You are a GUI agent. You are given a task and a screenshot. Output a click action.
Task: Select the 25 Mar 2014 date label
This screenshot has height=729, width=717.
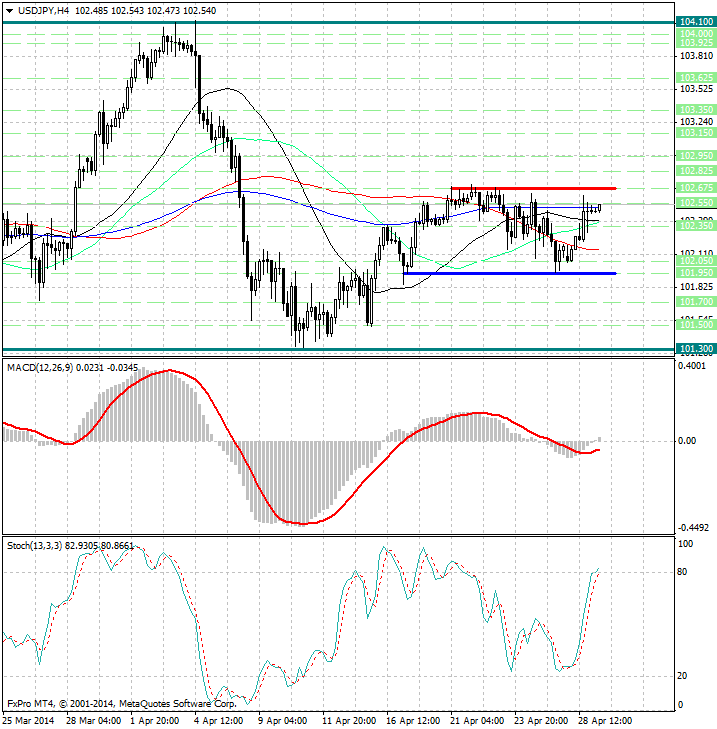coord(28,721)
